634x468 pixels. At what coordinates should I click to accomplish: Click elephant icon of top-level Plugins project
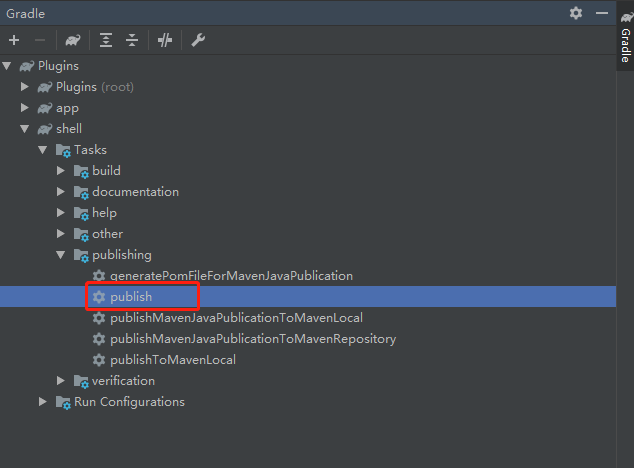(x=27, y=66)
